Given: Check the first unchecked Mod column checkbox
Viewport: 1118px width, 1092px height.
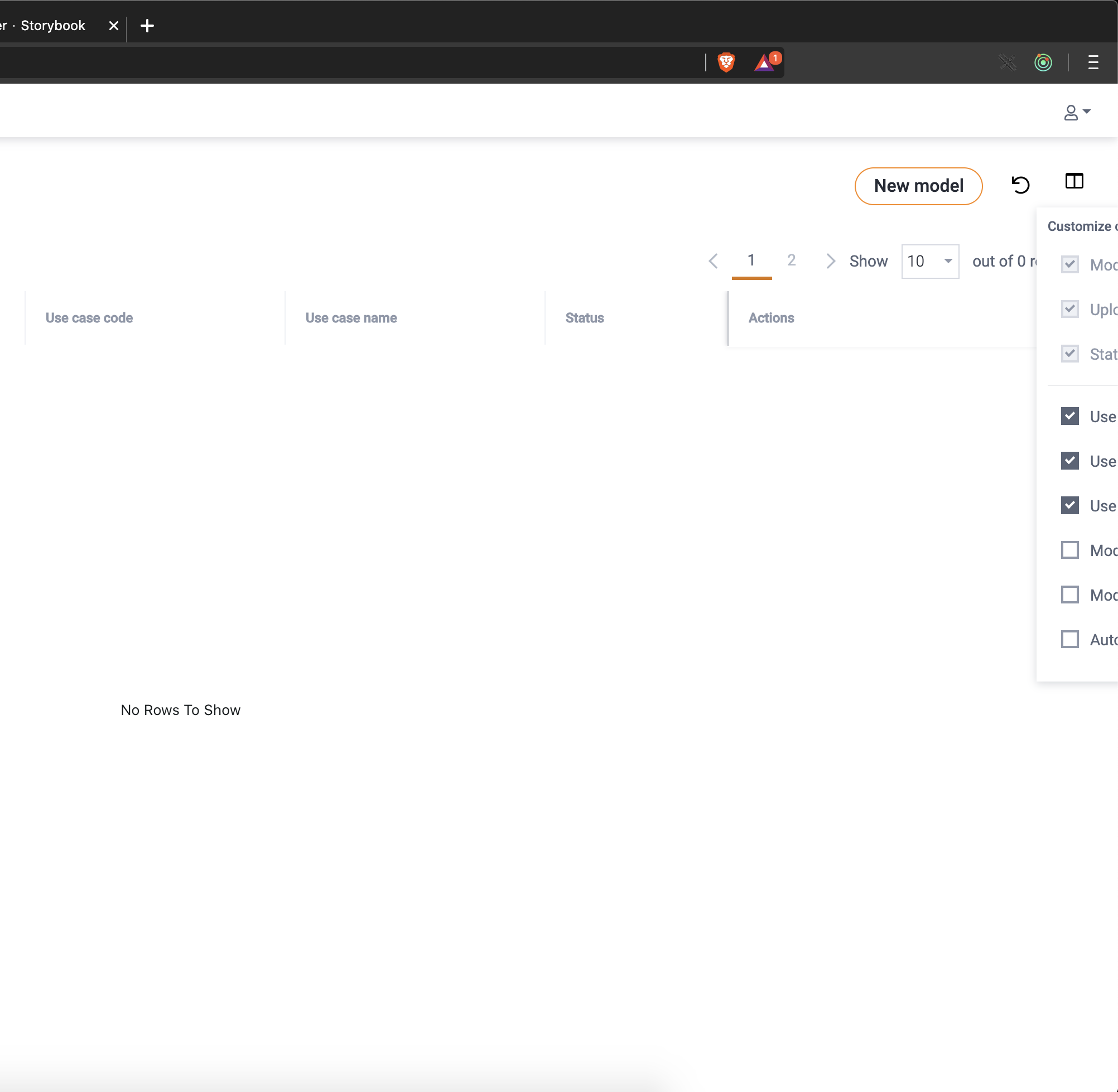Looking at the screenshot, I should coord(1070,550).
